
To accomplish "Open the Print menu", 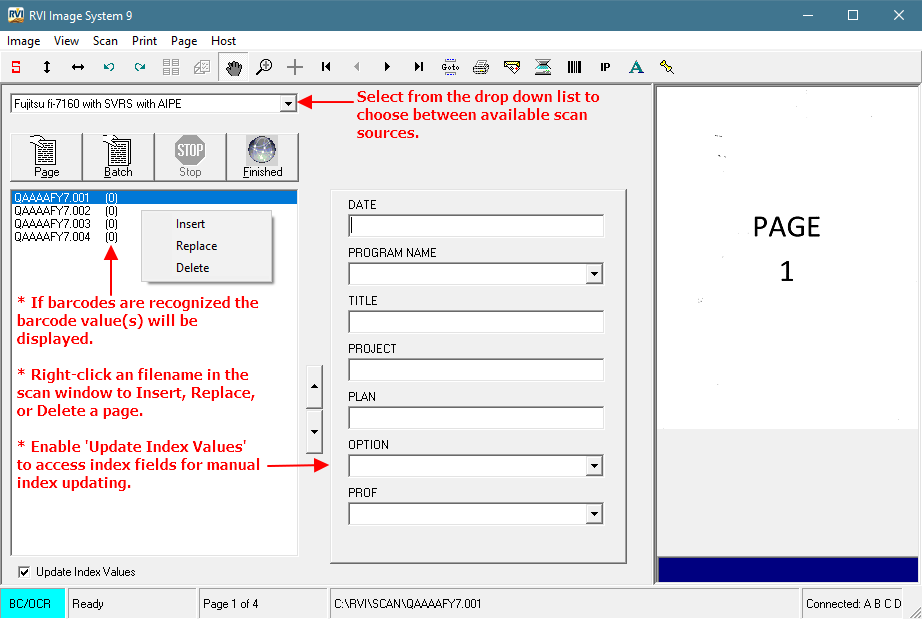I will [144, 41].
